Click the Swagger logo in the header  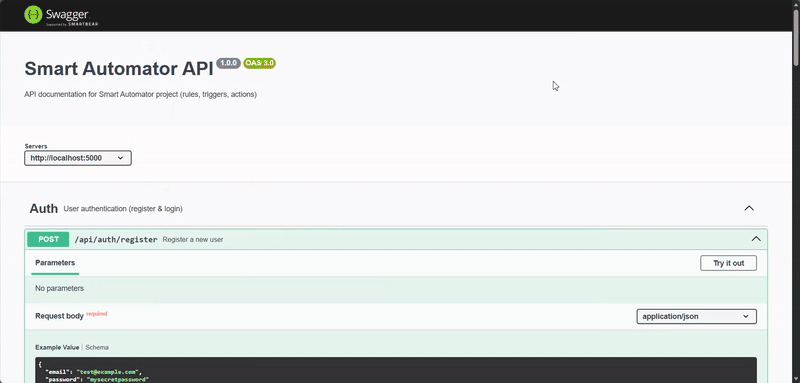pos(61,15)
